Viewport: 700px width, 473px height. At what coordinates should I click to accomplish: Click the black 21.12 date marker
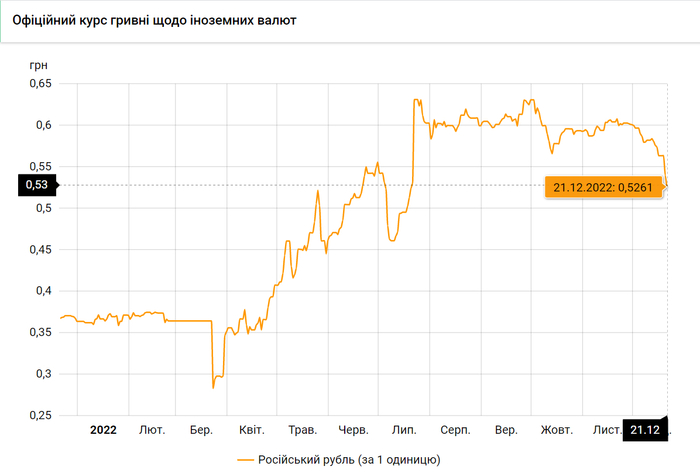point(646,430)
